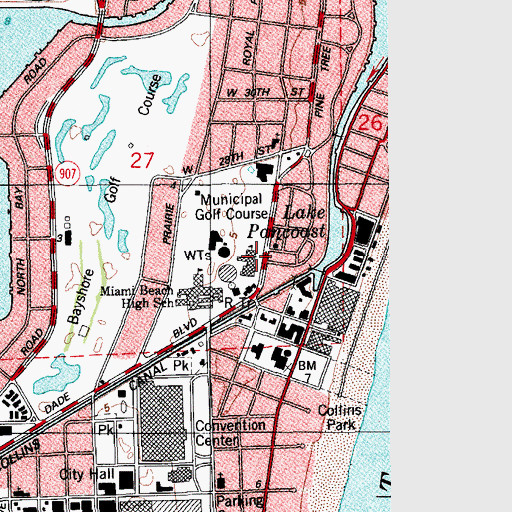
Task: Click the City Hall black building symbol
Action: [127, 480]
